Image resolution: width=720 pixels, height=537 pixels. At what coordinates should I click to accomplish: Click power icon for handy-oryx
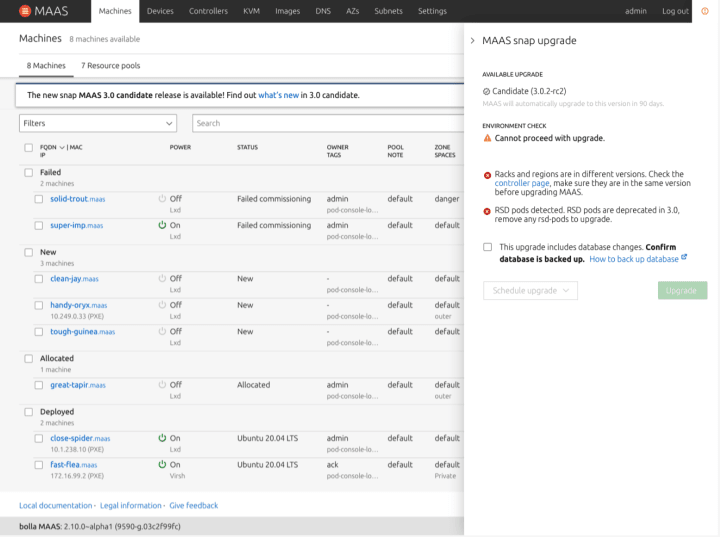coord(162,305)
